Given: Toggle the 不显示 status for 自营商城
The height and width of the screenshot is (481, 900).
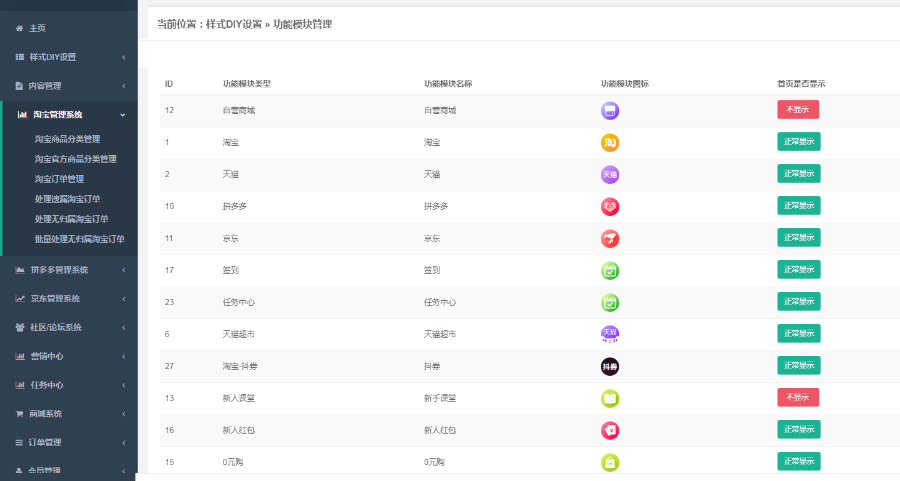Looking at the screenshot, I should tap(797, 110).
